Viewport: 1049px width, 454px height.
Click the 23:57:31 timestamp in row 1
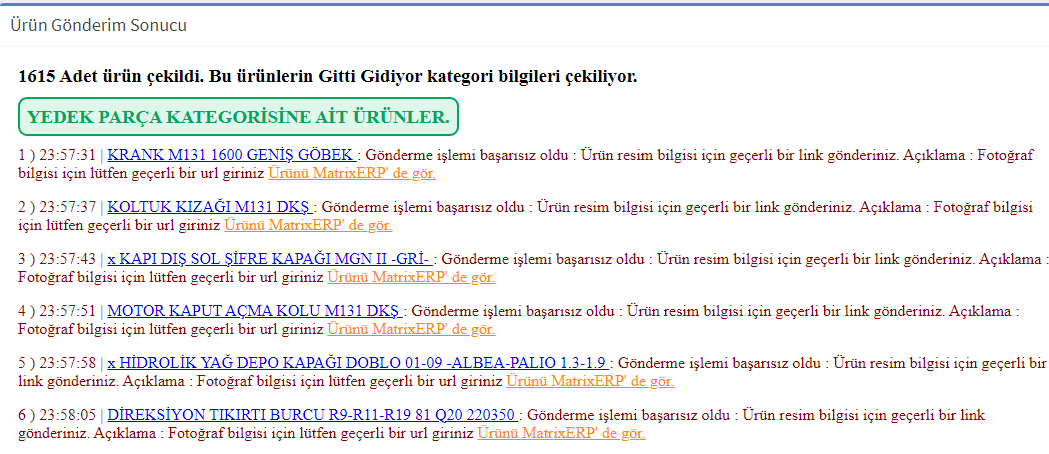(70, 155)
